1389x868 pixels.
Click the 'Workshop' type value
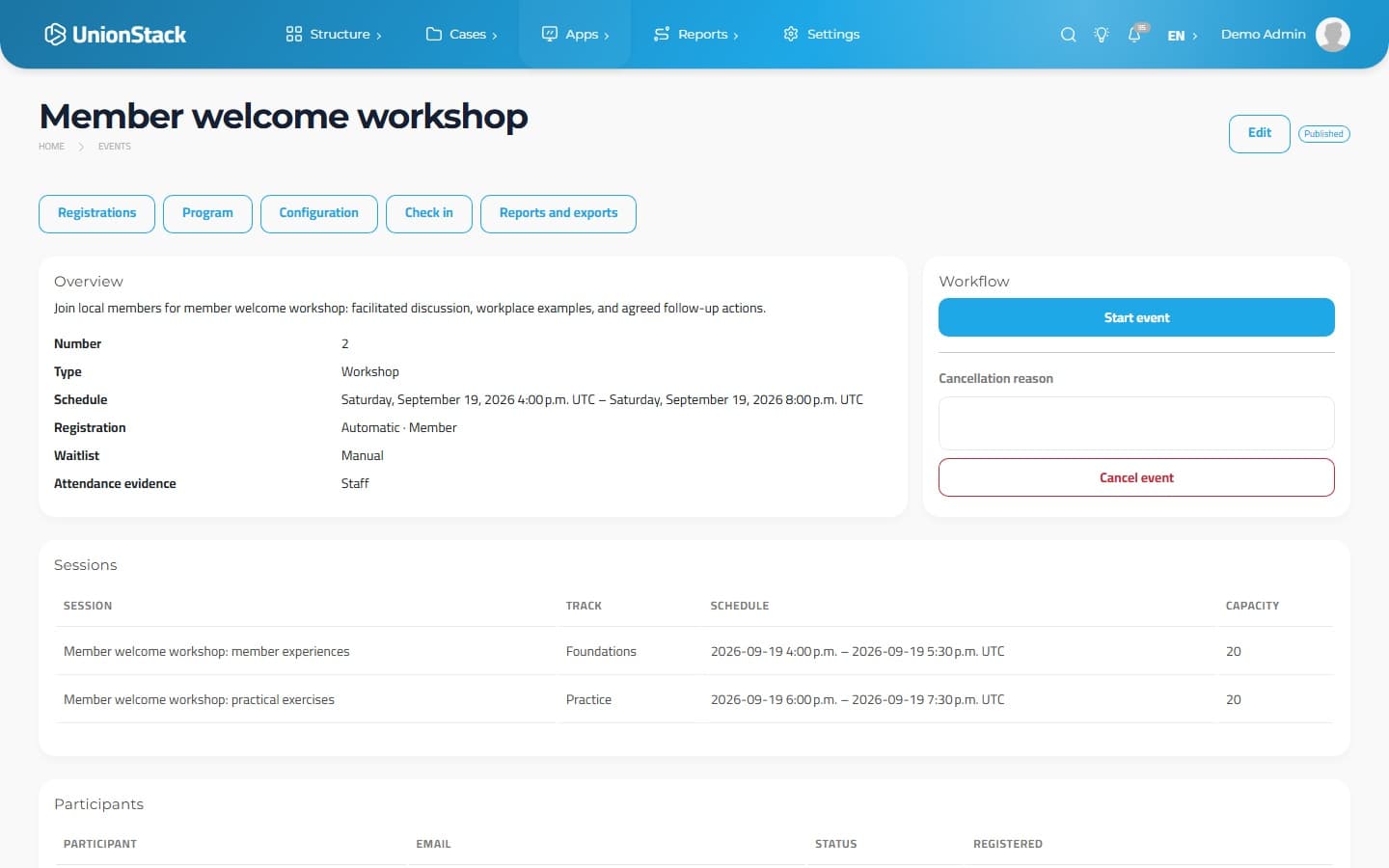pyautogui.click(x=369, y=371)
